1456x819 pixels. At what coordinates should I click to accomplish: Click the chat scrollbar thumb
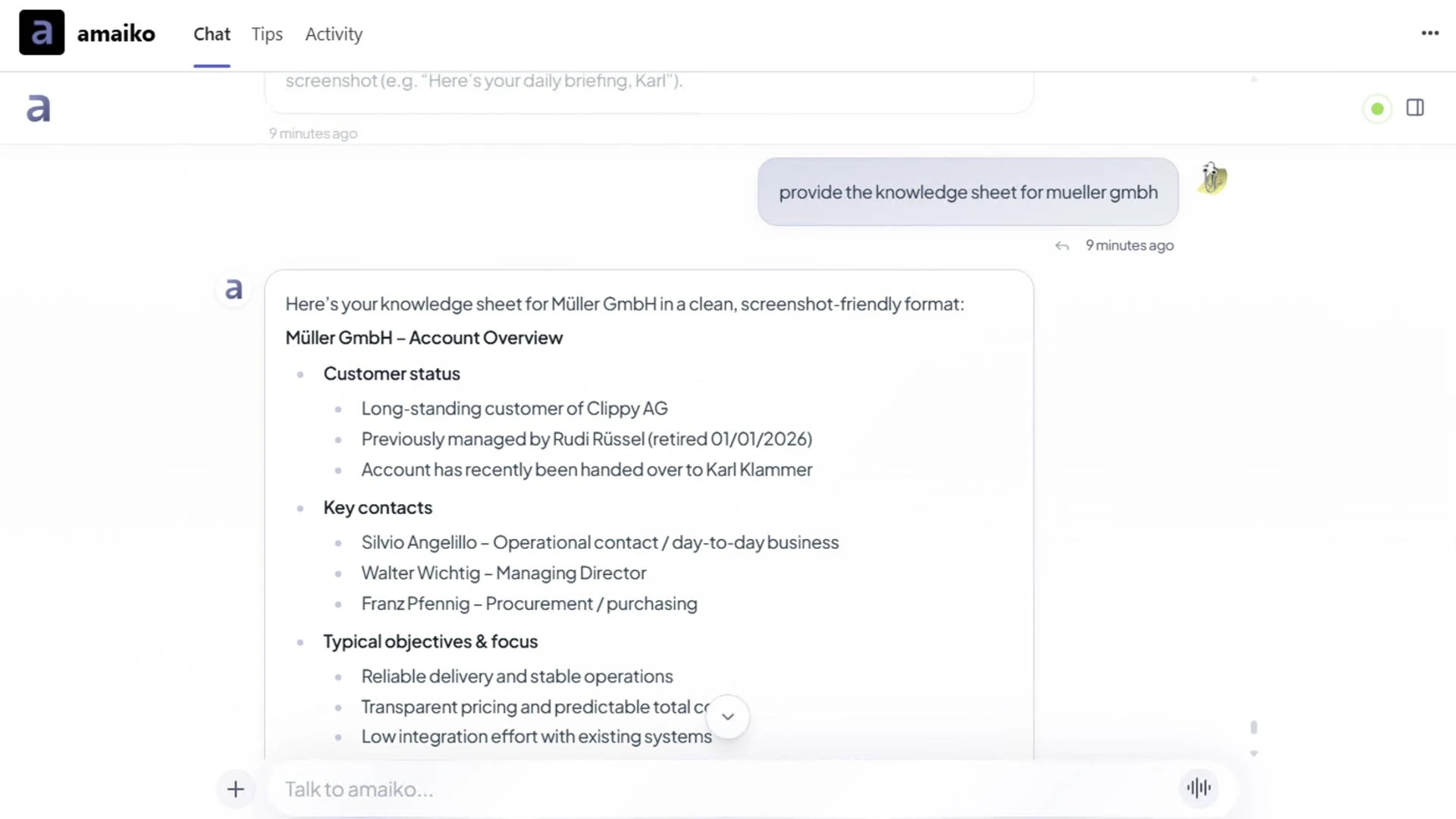[1254, 727]
